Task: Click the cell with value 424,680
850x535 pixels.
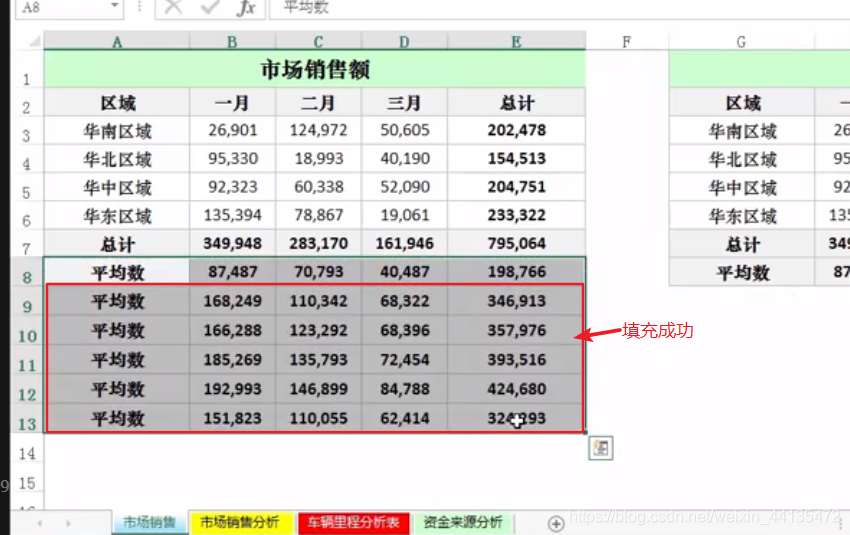Action: tap(517, 389)
